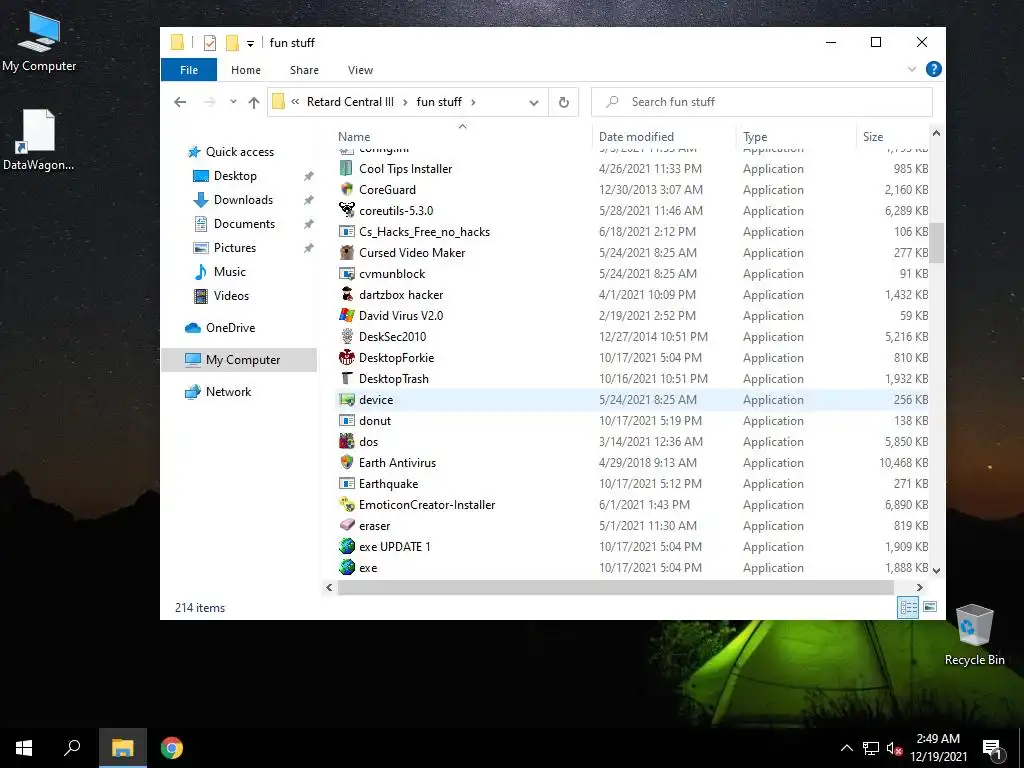
Task: Switch to Details view layout
Action: point(908,607)
